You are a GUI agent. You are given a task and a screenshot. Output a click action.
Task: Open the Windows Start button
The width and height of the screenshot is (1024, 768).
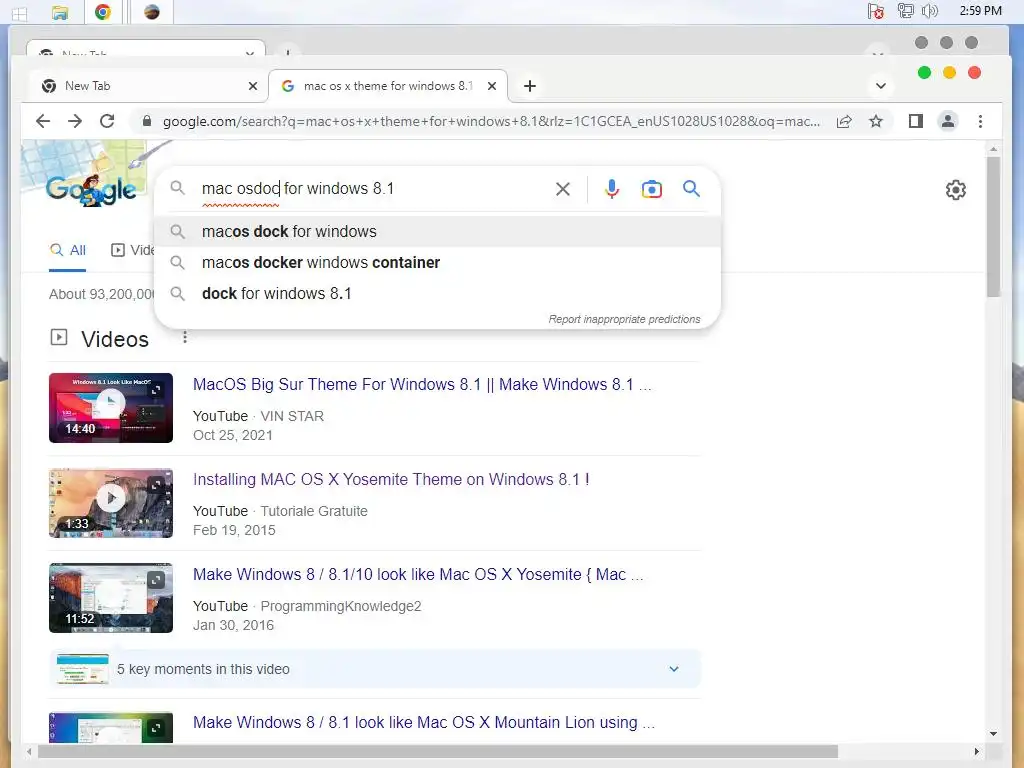coord(20,13)
